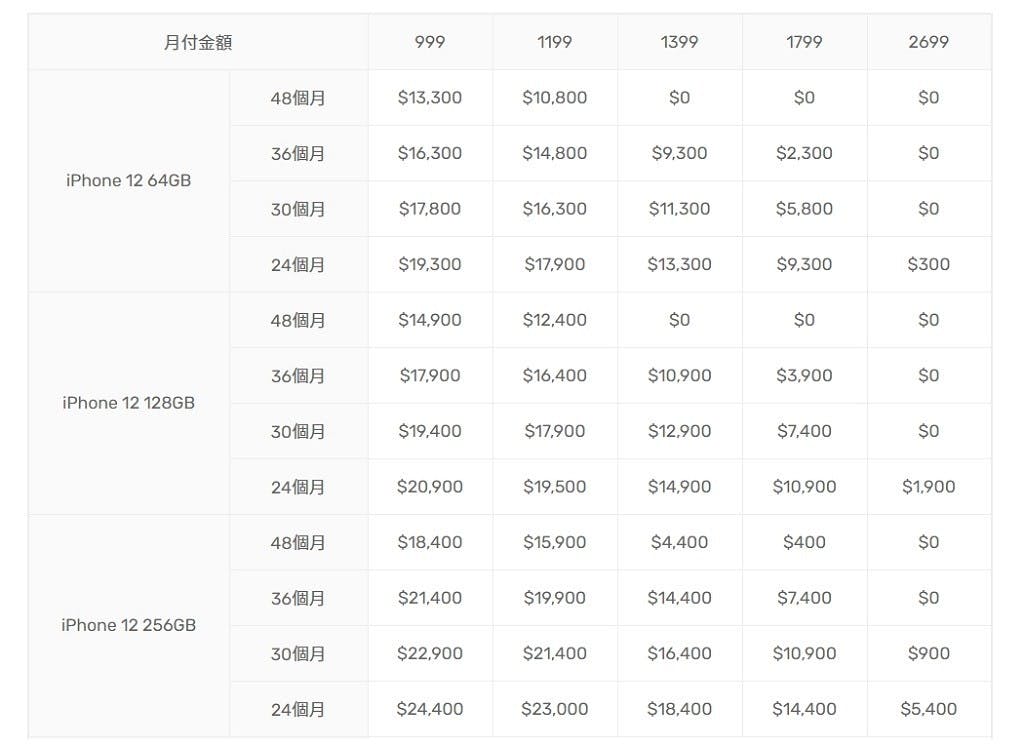Select the 2699 plan column header
Image resolution: width=1024 pixels, height=747 pixels.
(x=928, y=42)
